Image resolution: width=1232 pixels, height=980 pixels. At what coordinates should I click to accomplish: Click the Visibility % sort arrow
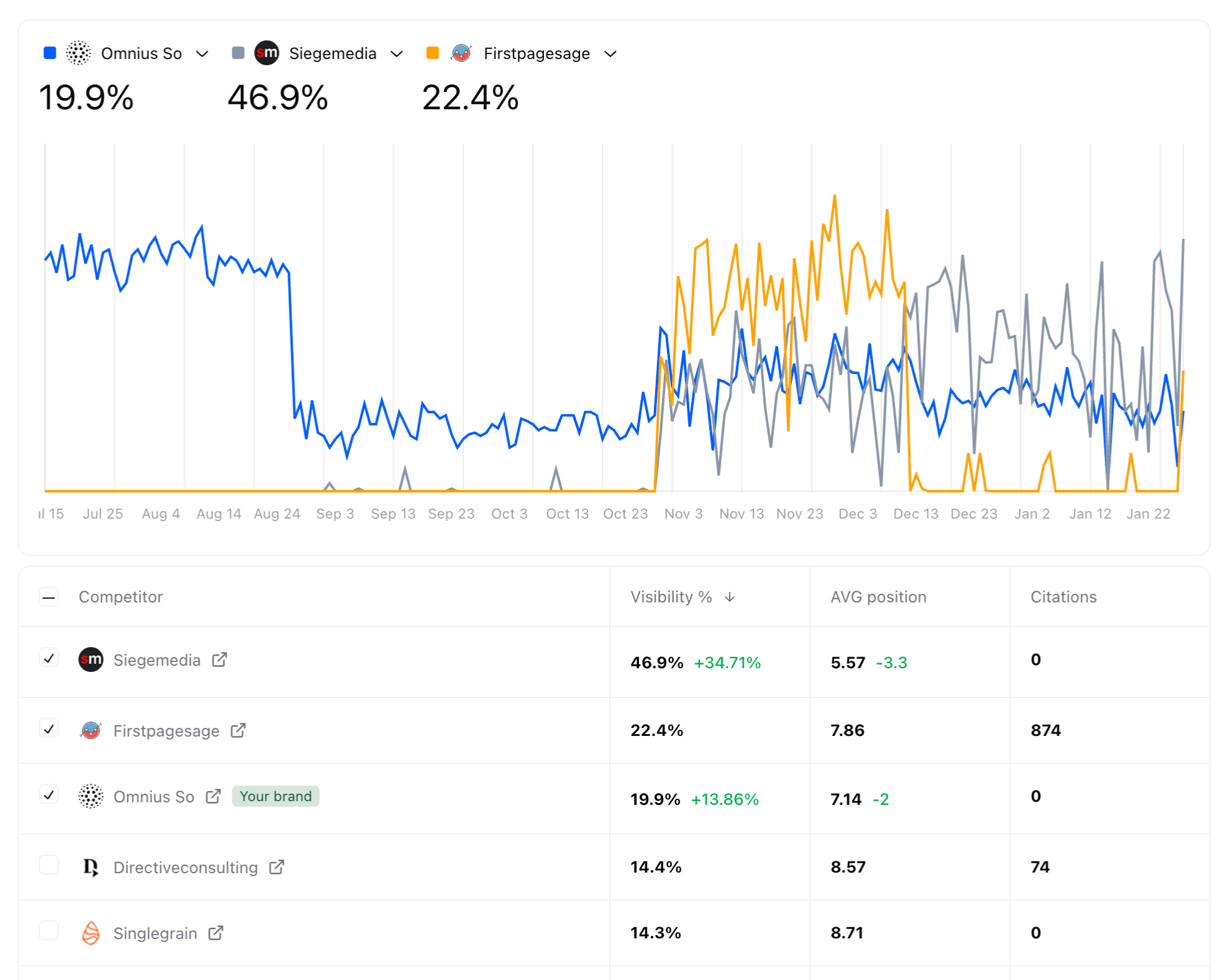pyautogui.click(x=730, y=597)
